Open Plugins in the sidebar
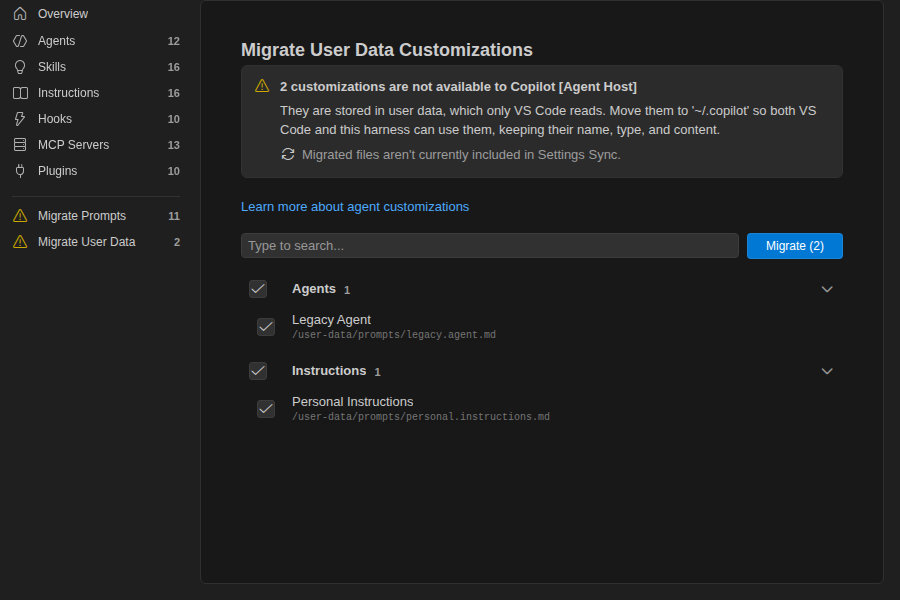The height and width of the screenshot is (600, 900). (96, 171)
